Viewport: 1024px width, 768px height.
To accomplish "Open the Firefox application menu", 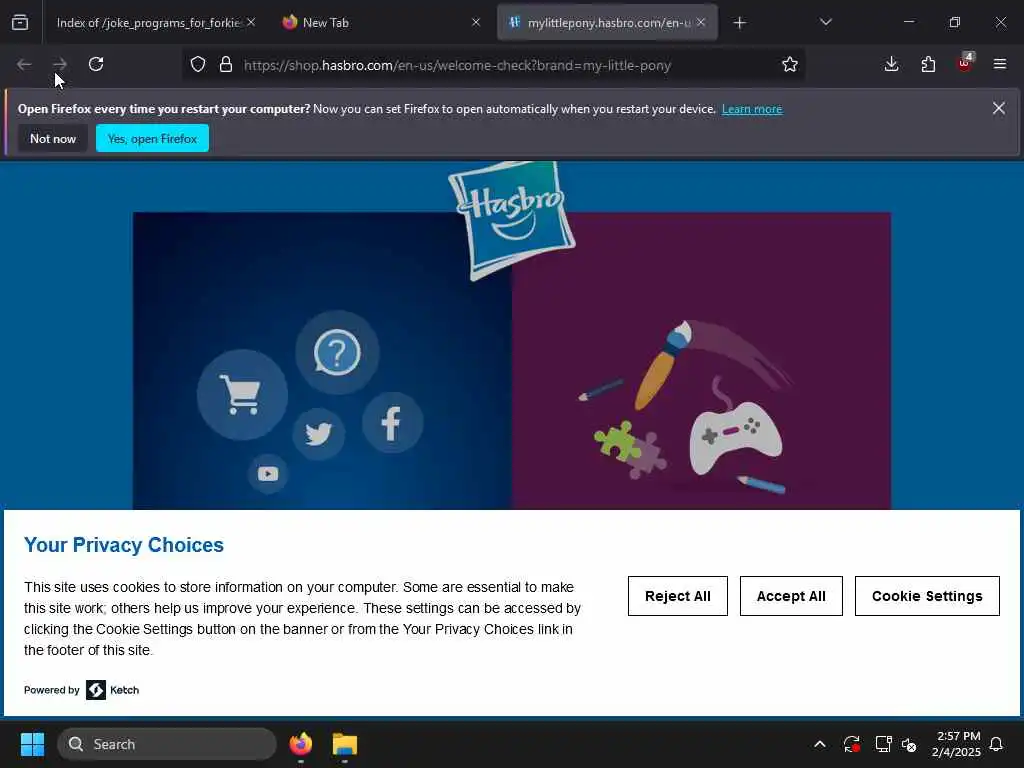I will click(x=1000, y=64).
